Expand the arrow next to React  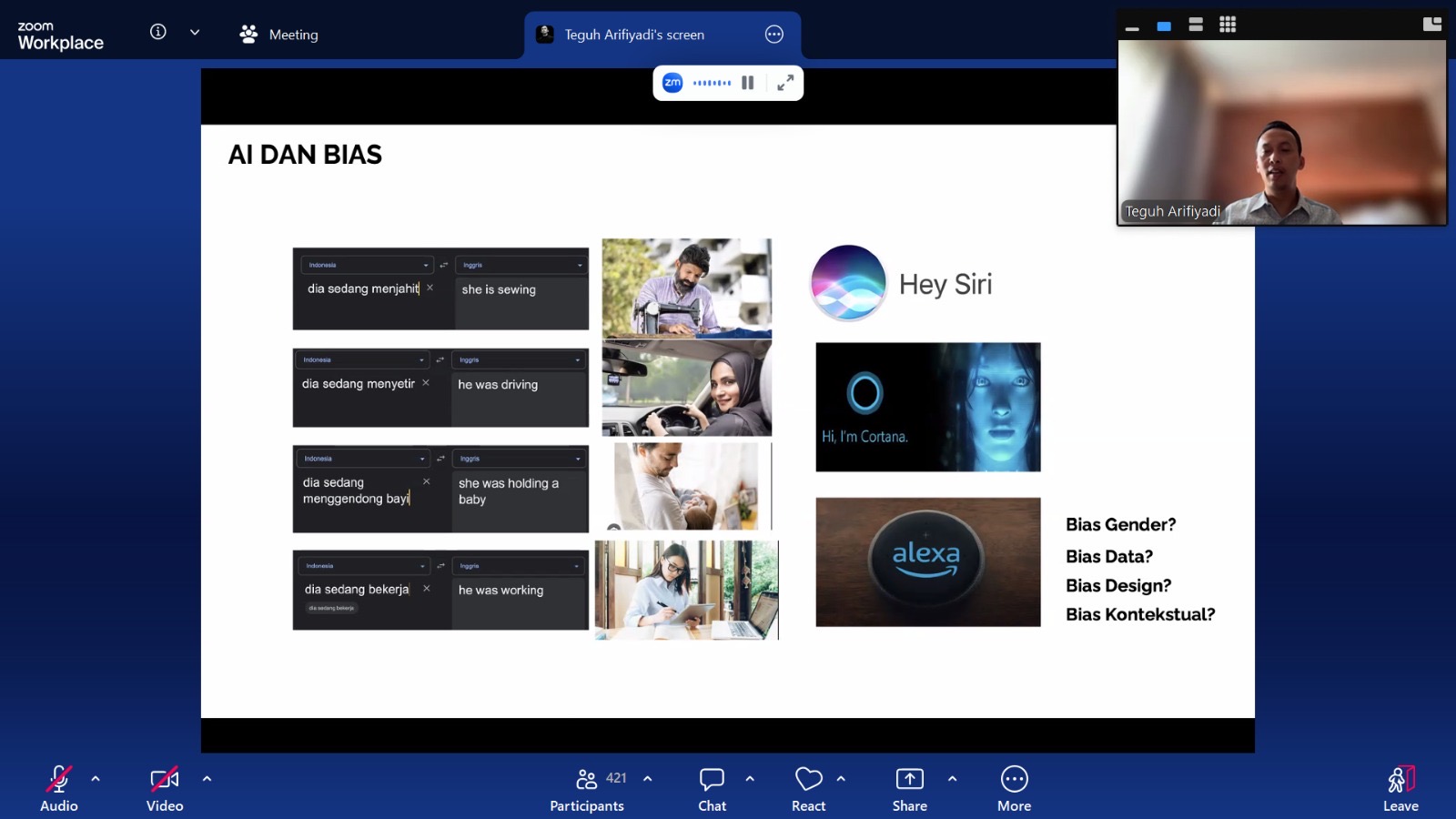(x=841, y=779)
